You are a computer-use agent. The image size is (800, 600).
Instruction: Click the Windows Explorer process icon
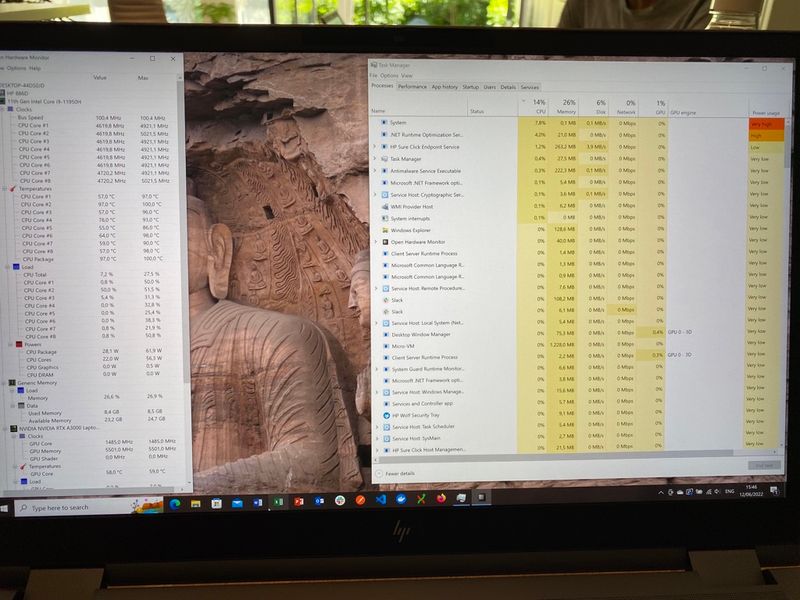coord(385,230)
